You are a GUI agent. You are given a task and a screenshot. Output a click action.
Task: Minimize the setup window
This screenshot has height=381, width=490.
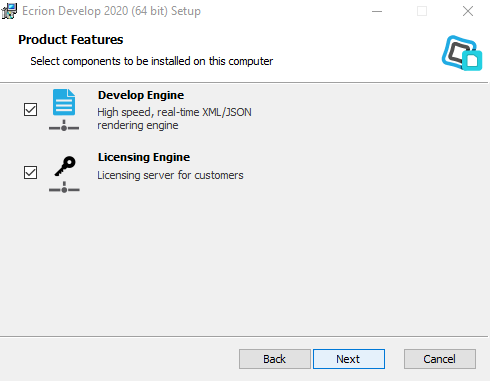(x=377, y=11)
